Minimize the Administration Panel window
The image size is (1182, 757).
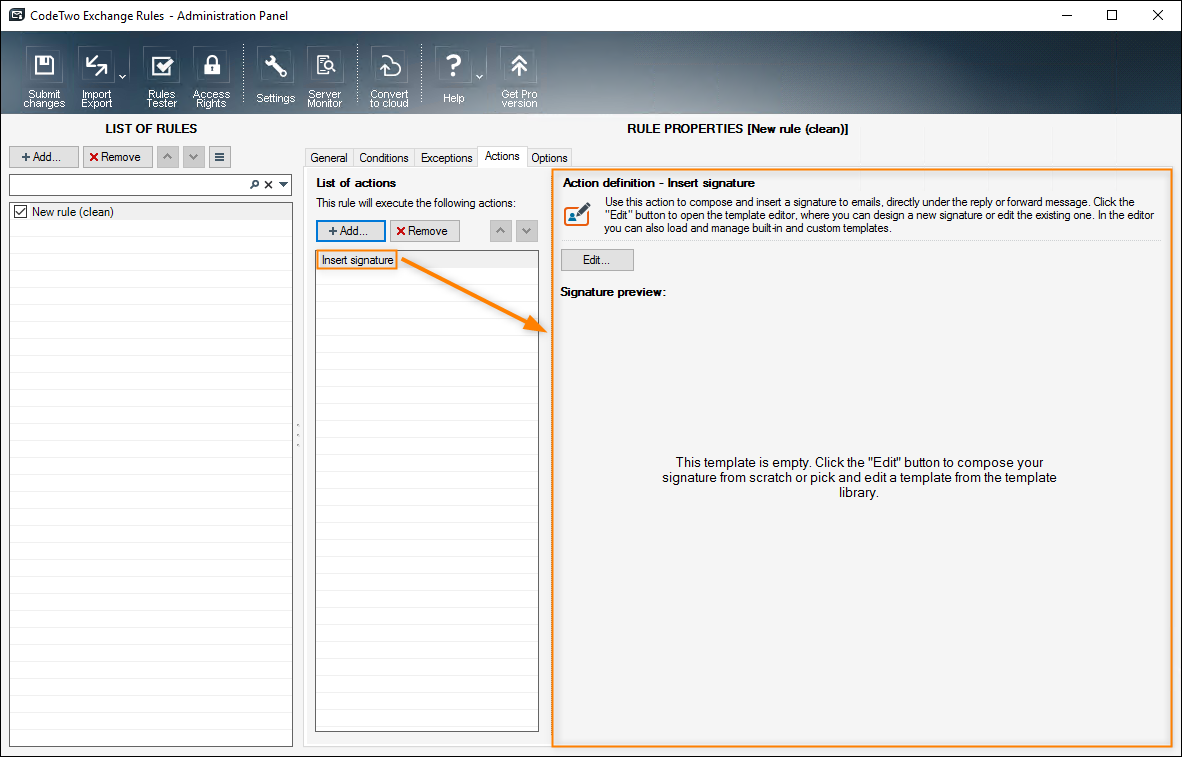point(1067,15)
